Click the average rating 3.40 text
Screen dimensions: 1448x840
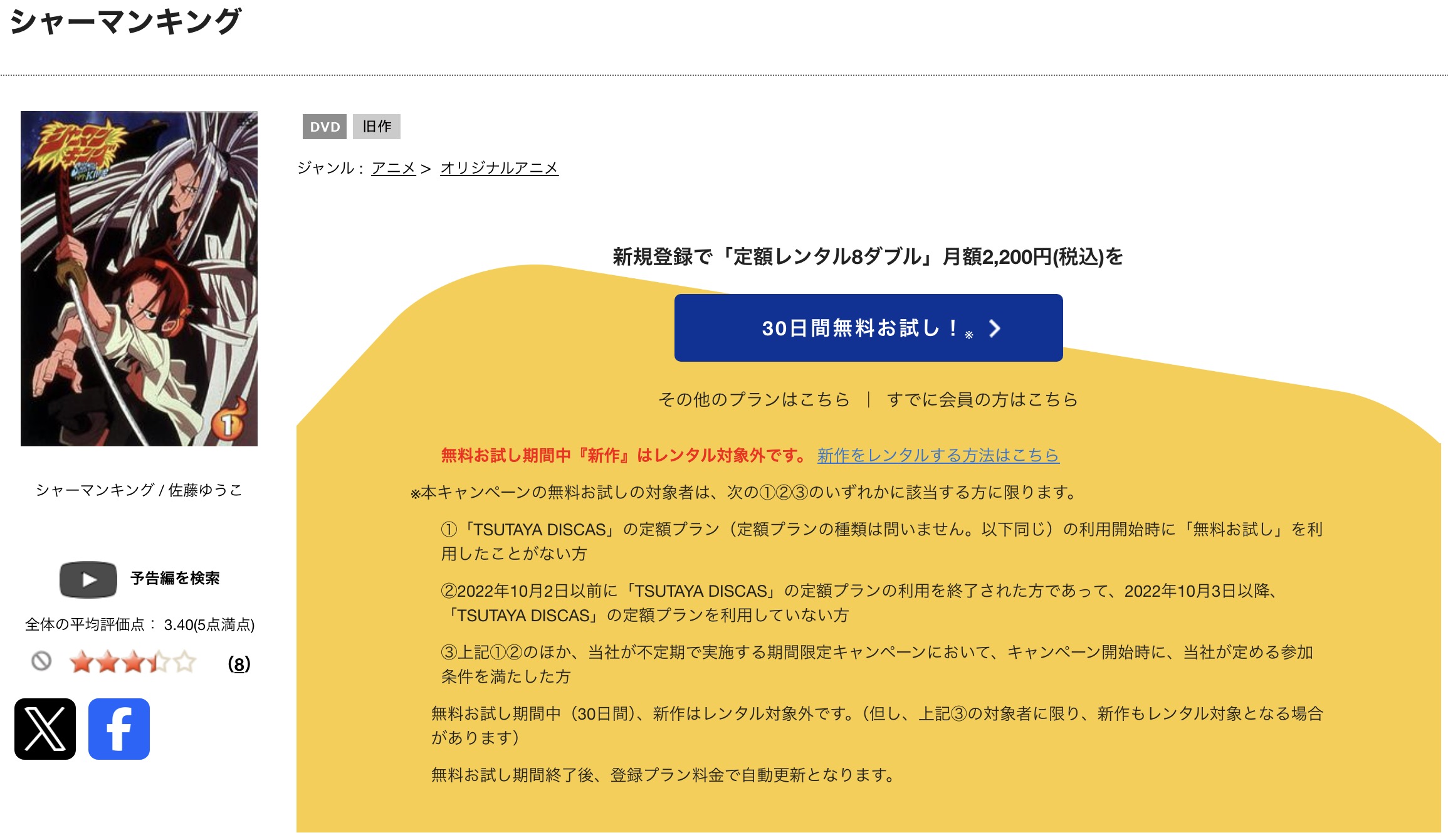click(x=139, y=624)
